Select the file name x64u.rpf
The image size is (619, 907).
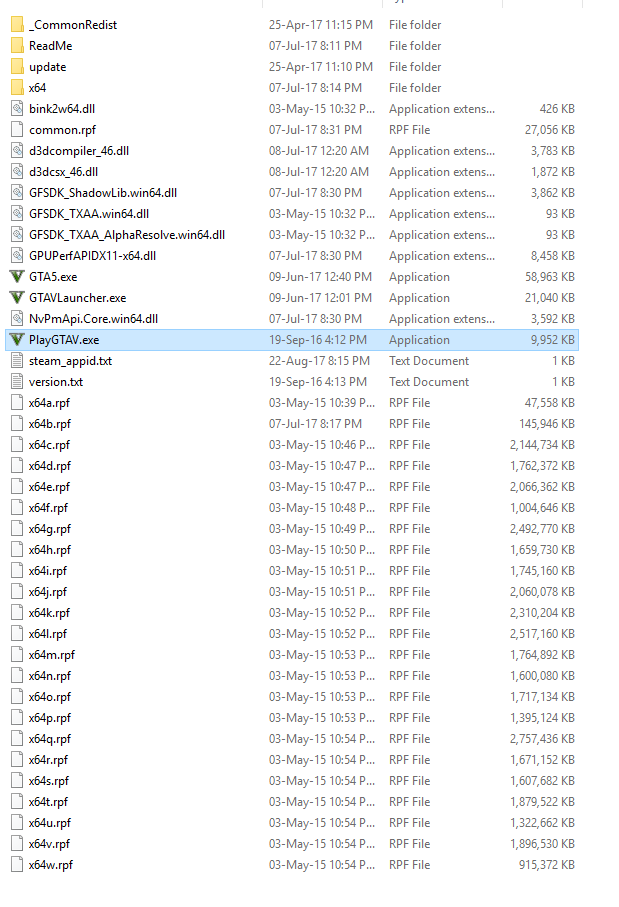[x=50, y=823]
